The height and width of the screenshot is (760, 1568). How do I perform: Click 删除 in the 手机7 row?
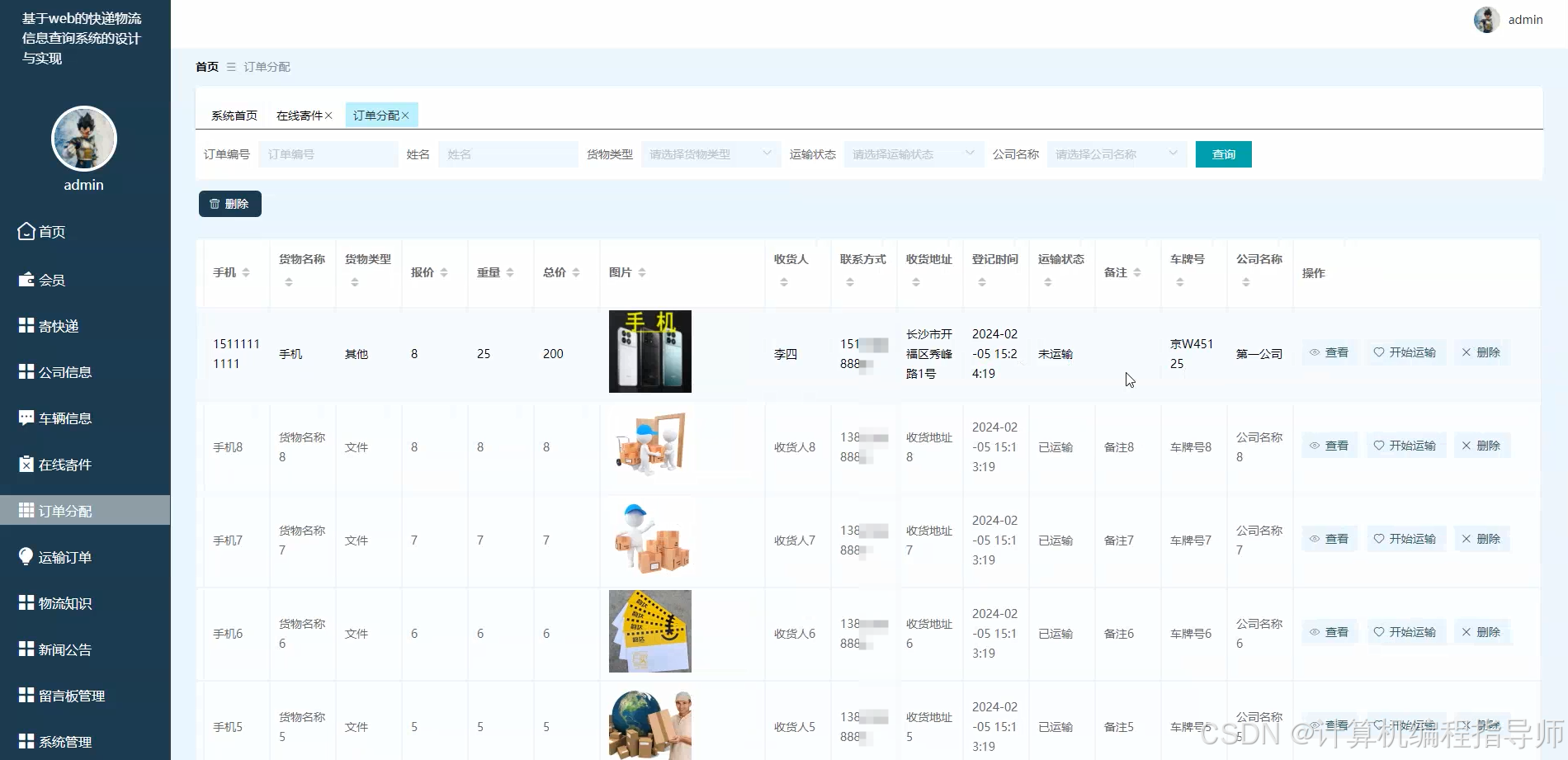pyautogui.click(x=1481, y=539)
